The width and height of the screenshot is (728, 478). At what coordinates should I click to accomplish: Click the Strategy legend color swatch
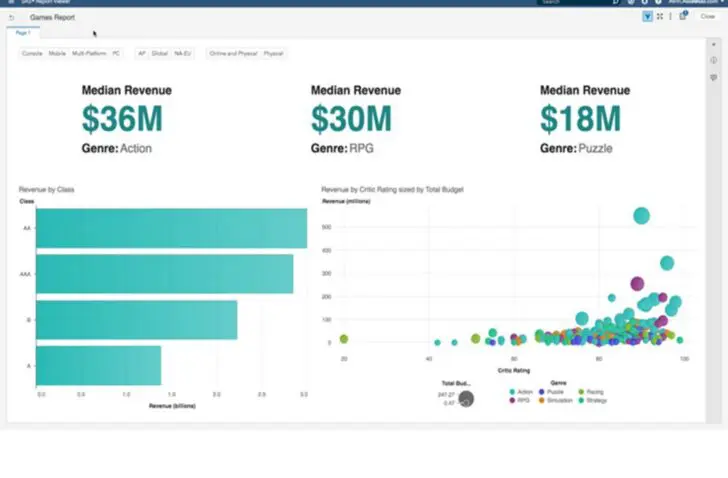581,400
